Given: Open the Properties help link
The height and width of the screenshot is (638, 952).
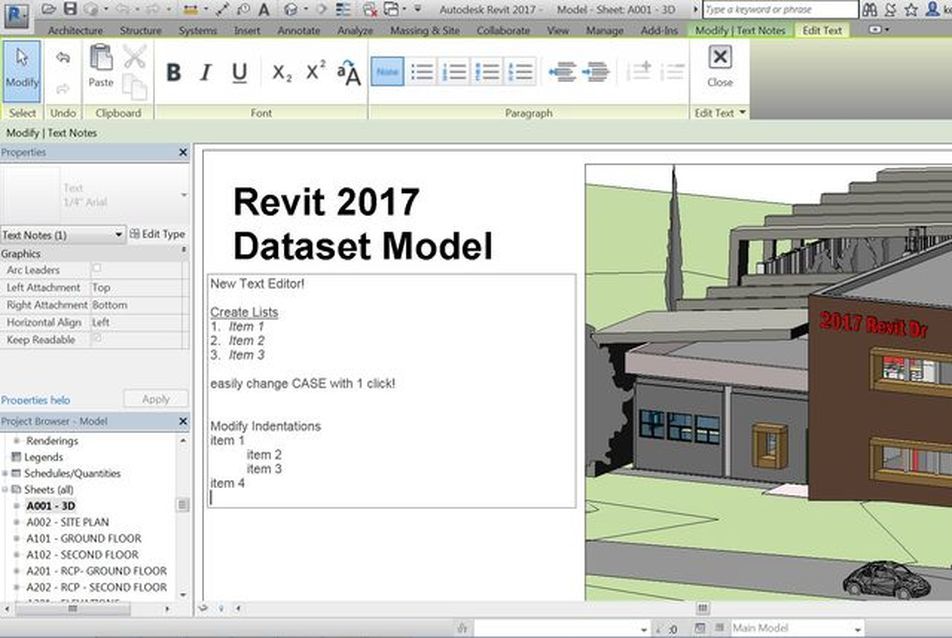Looking at the screenshot, I should [35, 400].
